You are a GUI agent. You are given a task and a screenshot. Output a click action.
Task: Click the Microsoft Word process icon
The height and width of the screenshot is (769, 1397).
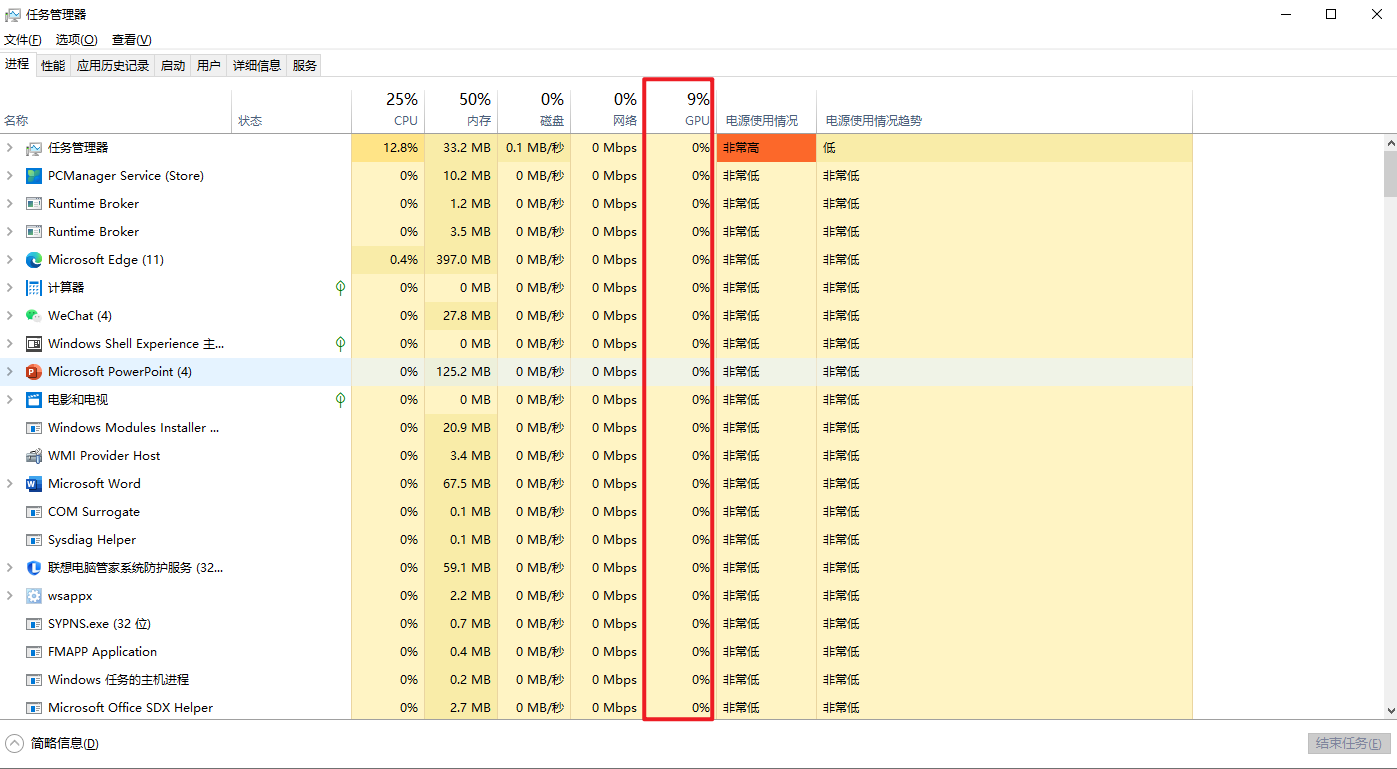(x=34, y=484)
